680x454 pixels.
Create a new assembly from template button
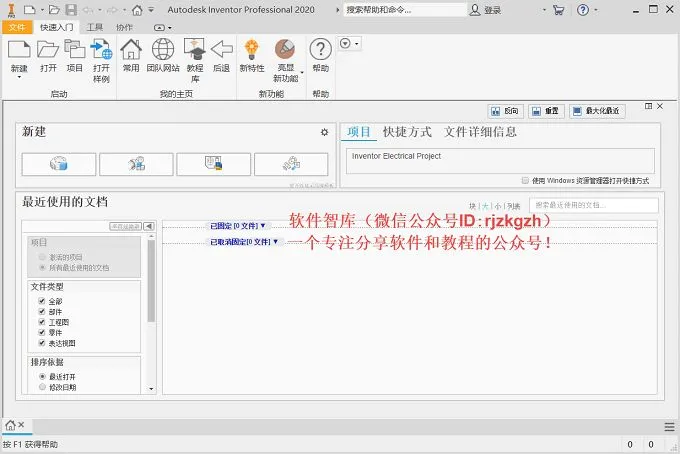coord(136,164)
